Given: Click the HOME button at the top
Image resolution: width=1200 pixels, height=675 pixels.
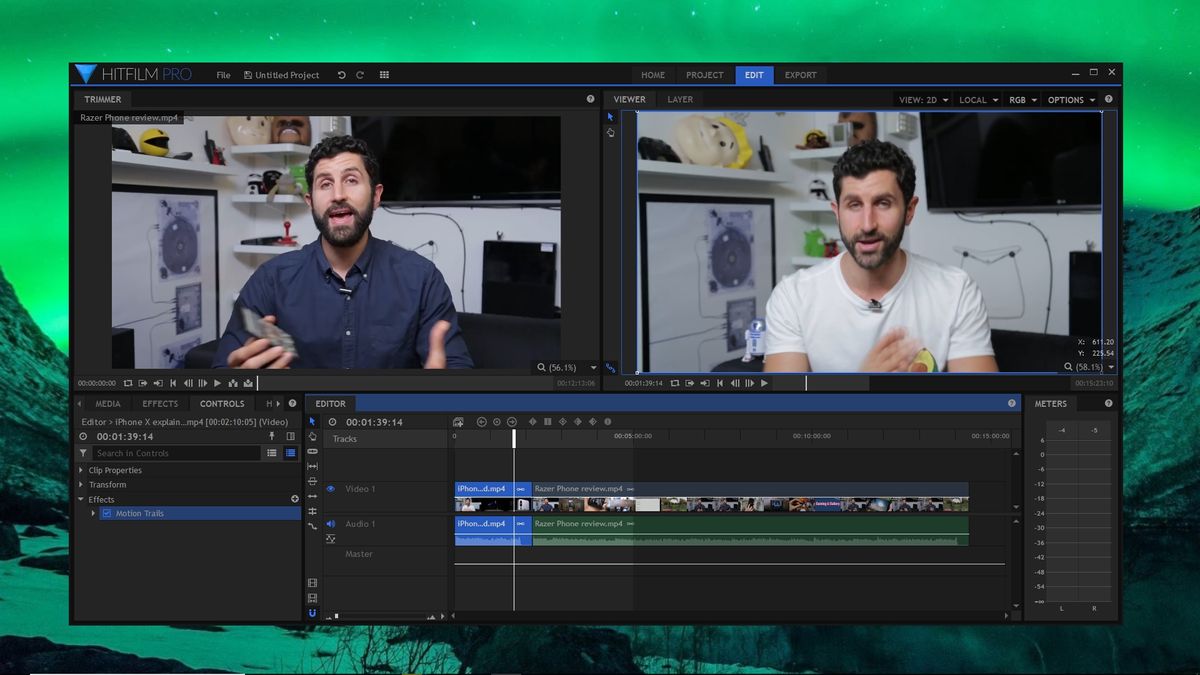Looking at the screenshot, I should point(653,75).
